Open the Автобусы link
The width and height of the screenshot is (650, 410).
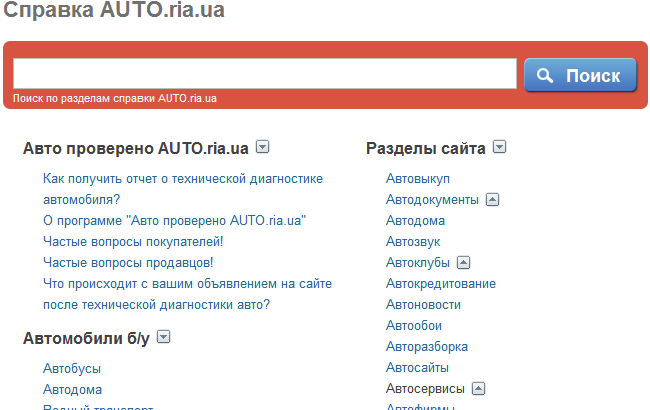(x=72, y=369)
